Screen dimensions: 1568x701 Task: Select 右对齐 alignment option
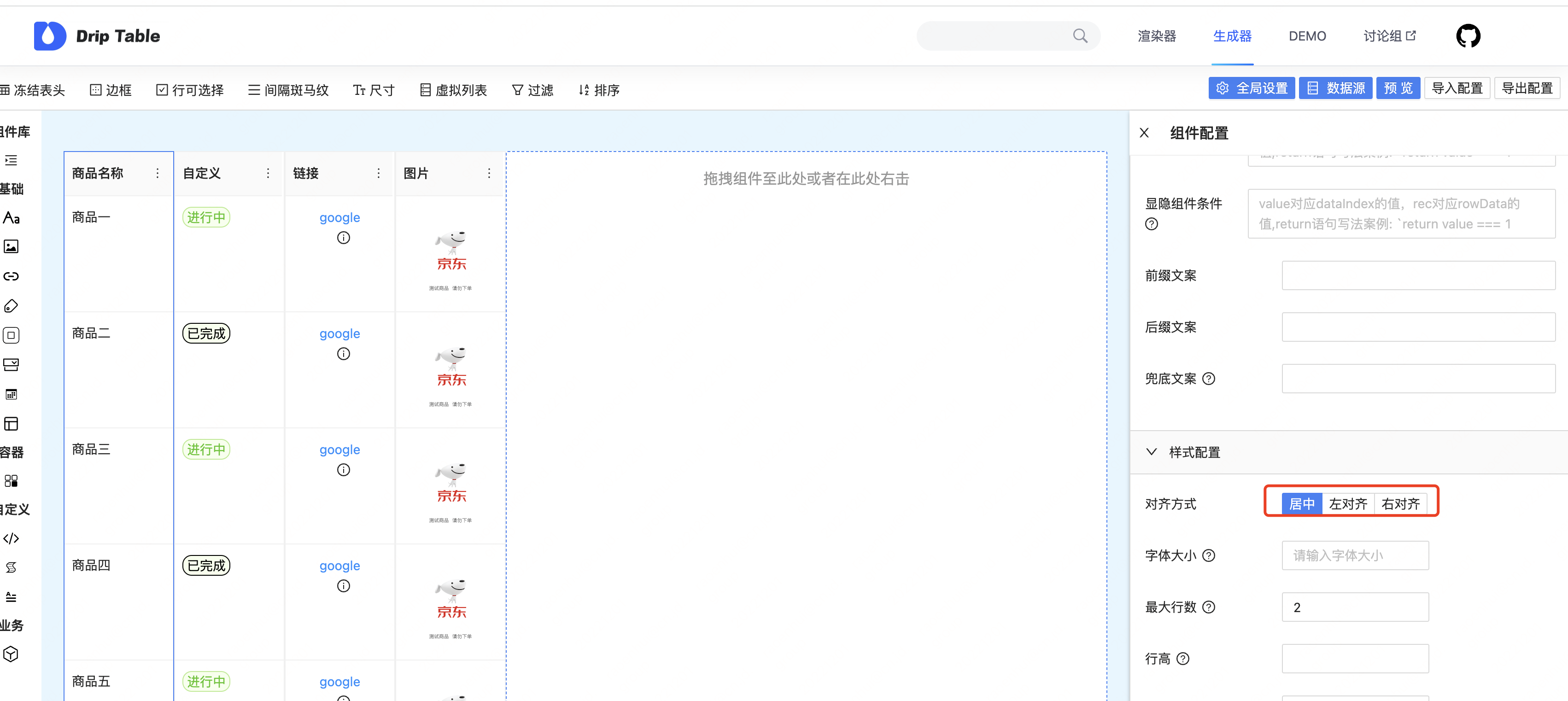coord(1401,503)
